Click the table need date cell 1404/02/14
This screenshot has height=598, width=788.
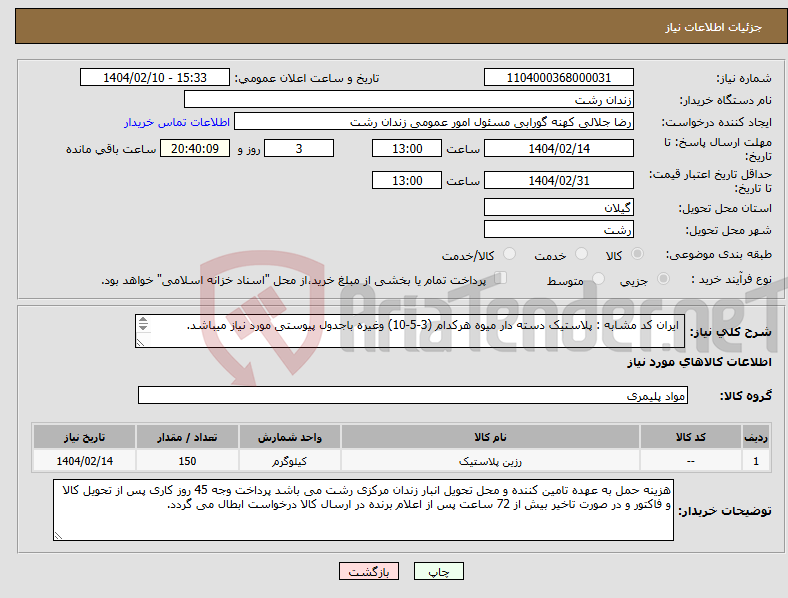[84, 461]
